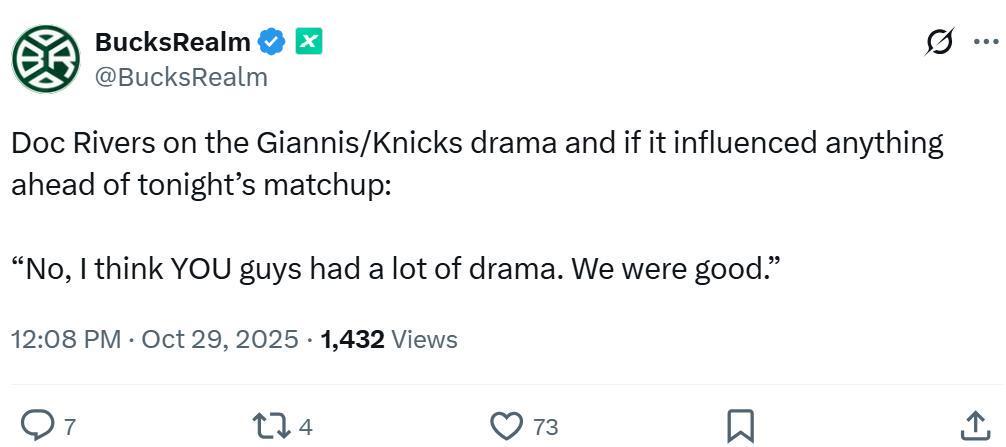Click the BucksRealm display name
Viewport: 1006px width, 447px height.
tap(172, 42)
